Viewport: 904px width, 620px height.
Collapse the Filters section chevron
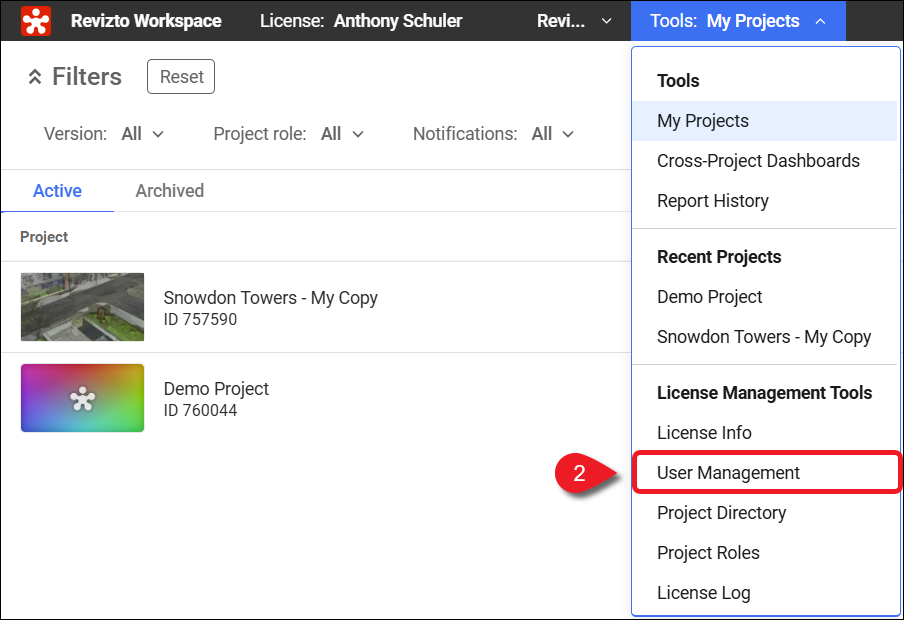coord(35,77)
